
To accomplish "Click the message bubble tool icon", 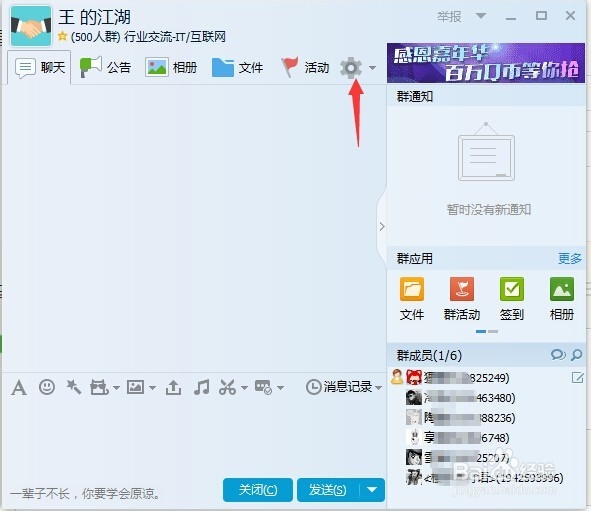I will click(263, 387).
